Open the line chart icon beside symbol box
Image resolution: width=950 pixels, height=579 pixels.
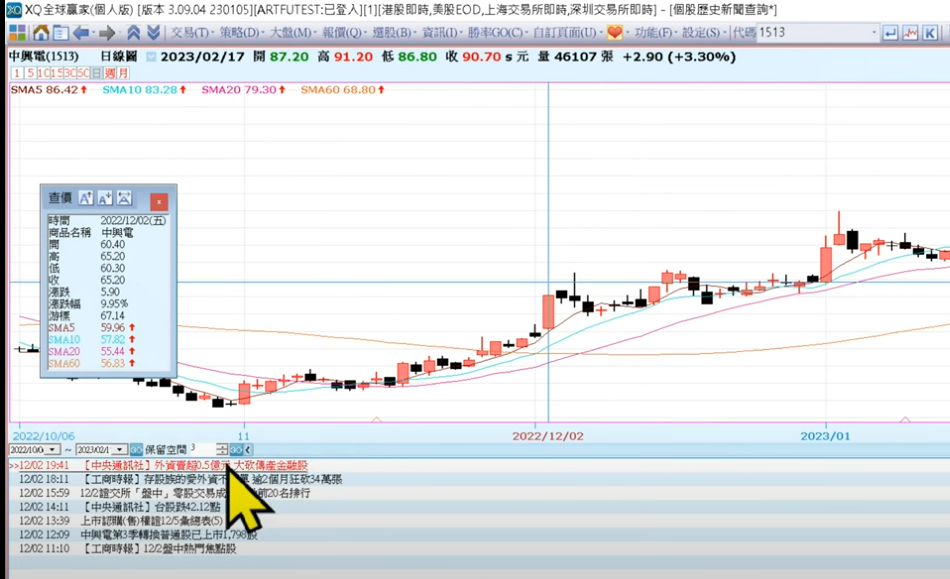coord(910,33)
